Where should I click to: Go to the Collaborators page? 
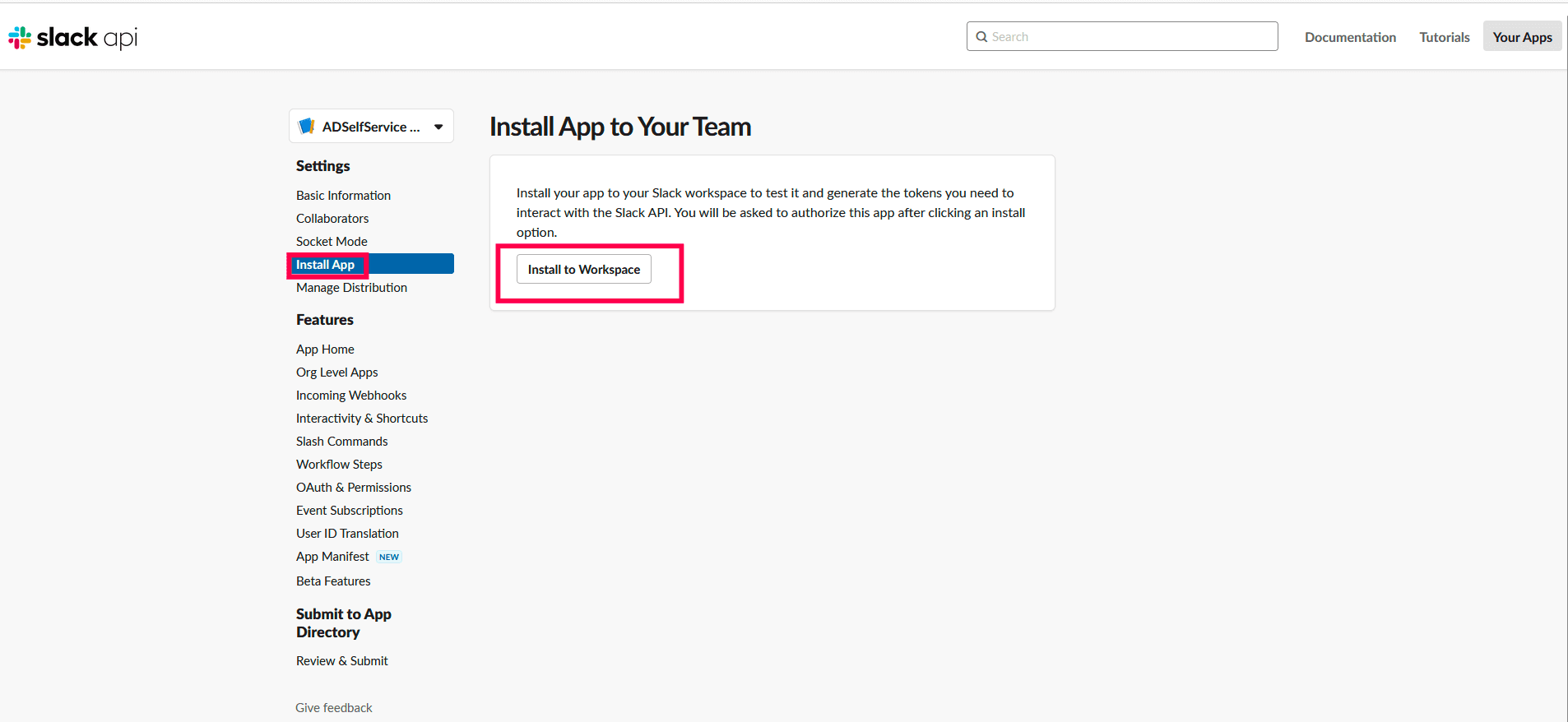point(332,219)
